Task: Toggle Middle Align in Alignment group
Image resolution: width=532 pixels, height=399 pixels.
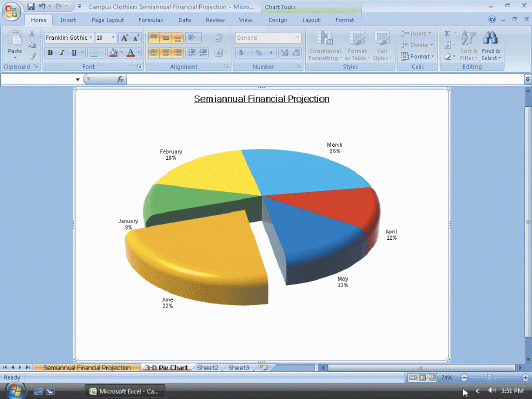Action: coord(166,38)
